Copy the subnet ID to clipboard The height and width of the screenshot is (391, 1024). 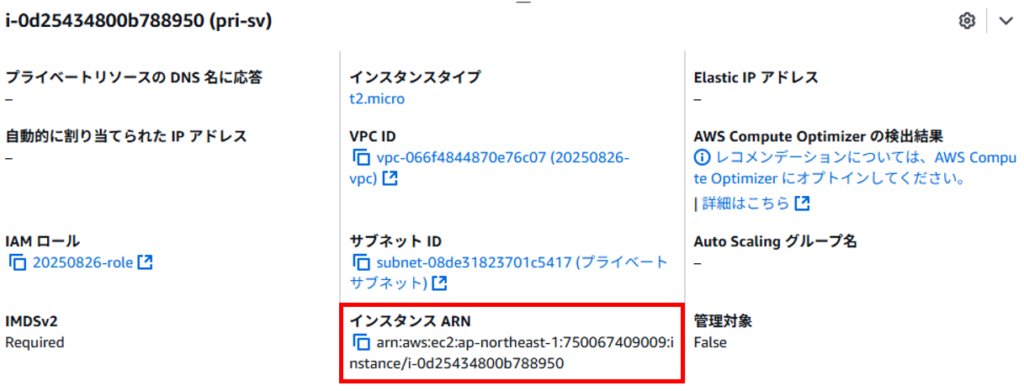coord(361,262)
